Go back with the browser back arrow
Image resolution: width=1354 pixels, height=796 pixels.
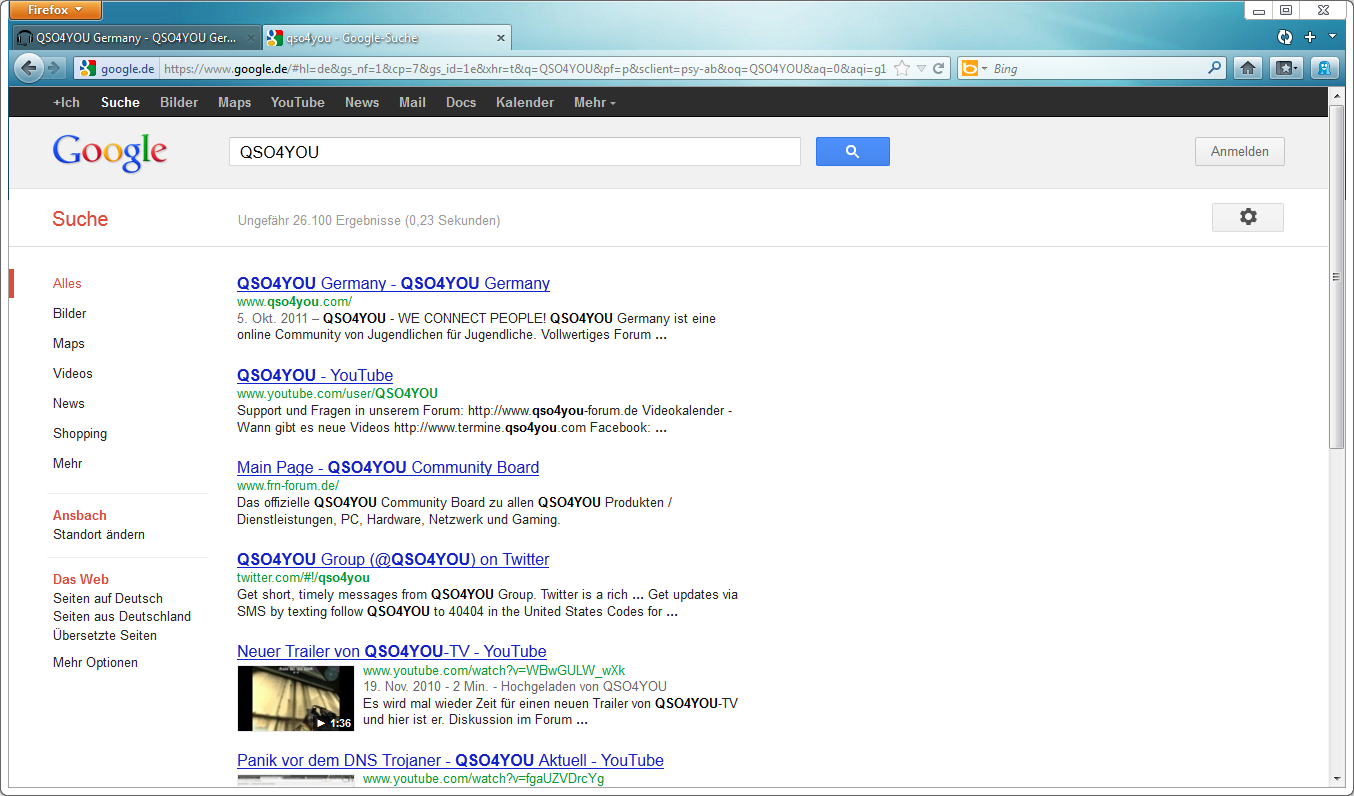coord(29,68)
